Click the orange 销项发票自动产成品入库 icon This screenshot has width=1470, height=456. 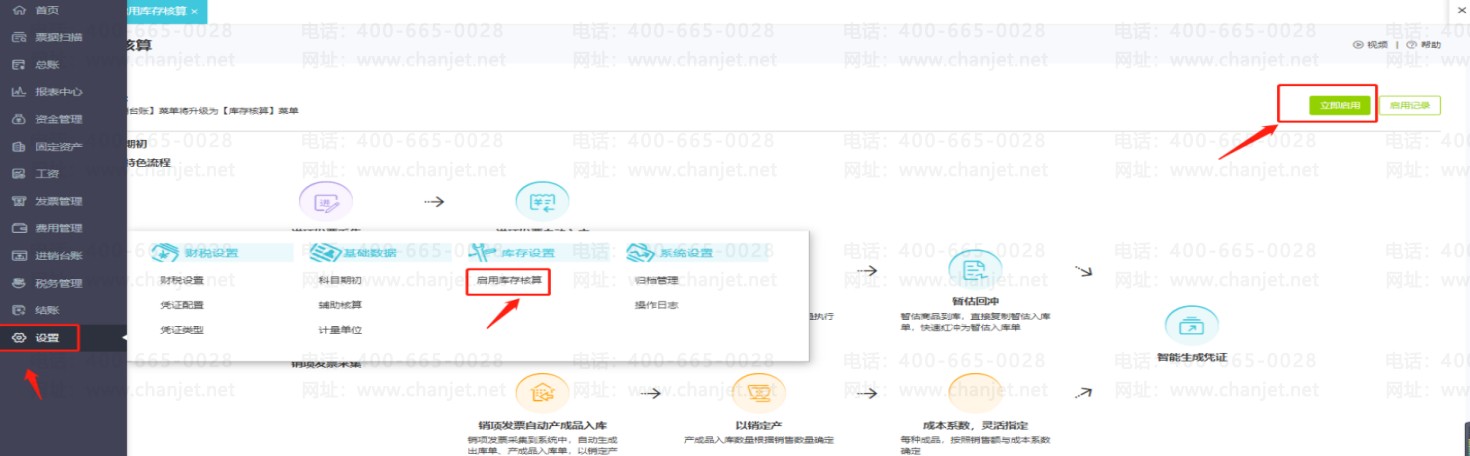click(x=543, y=394)
